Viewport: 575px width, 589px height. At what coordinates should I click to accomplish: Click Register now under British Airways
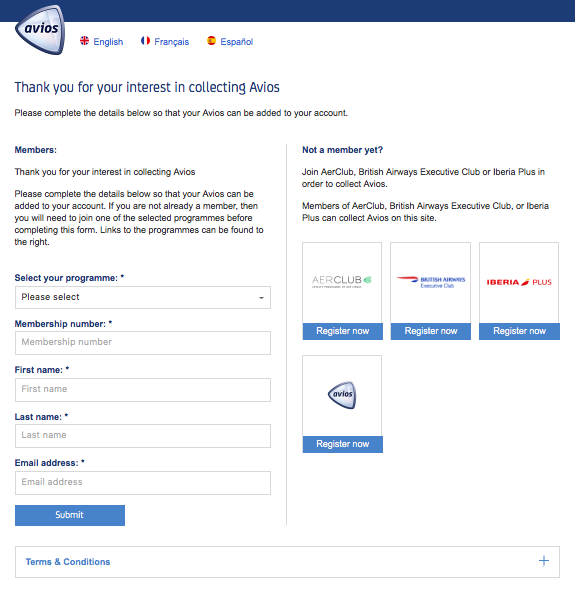[x=431, y=331]
